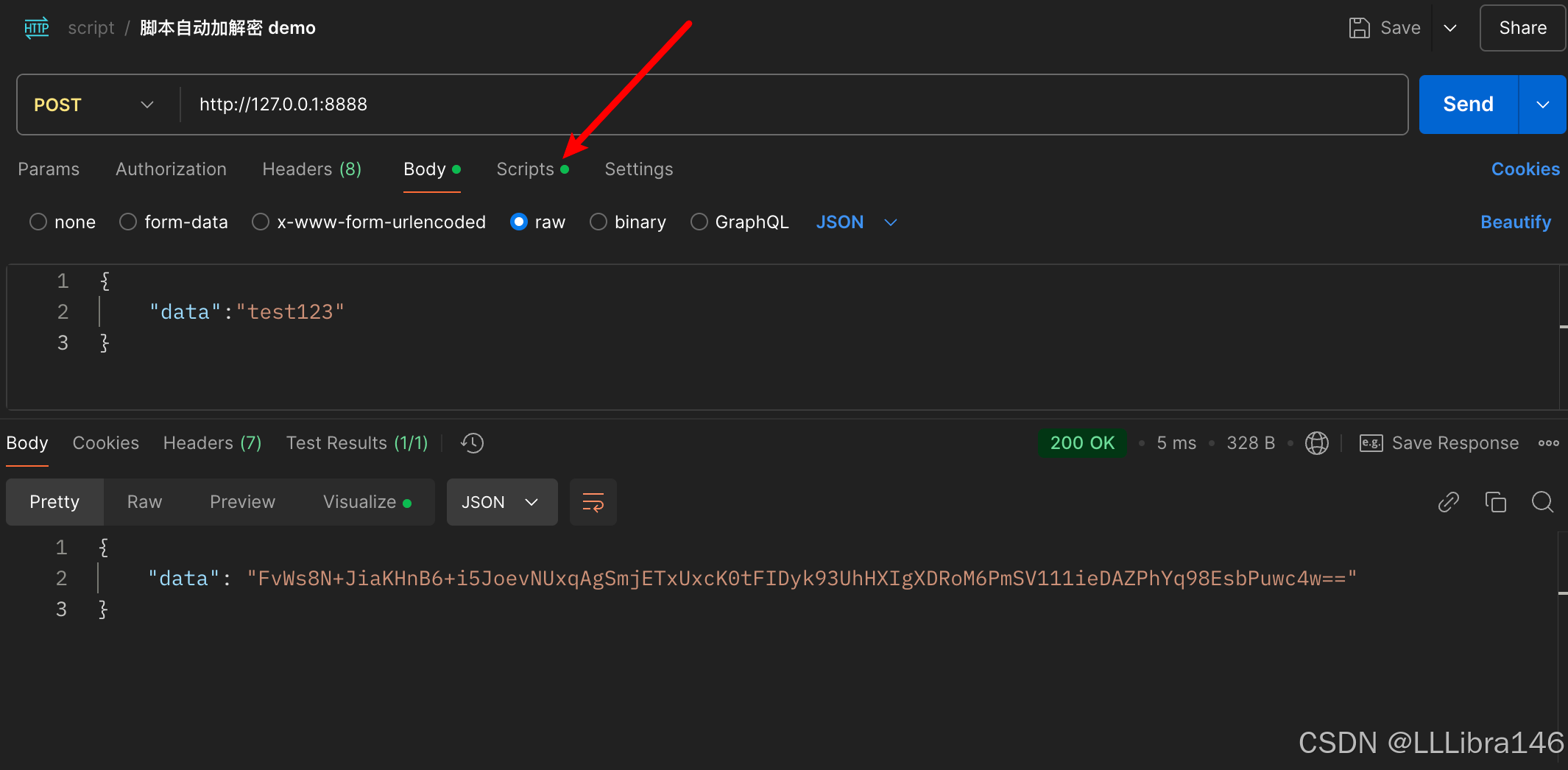This screenshot has height=770, width=1568.
Task: Expand the Save options chevron
Action: point(1450,28)
